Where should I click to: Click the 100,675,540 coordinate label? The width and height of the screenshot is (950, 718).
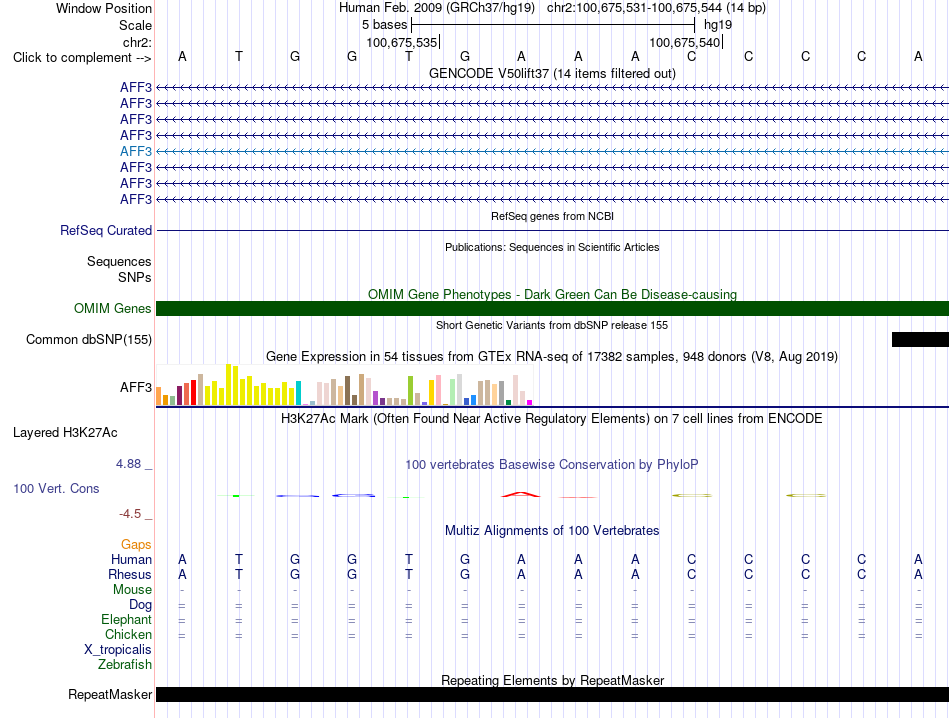pos(685,42)
